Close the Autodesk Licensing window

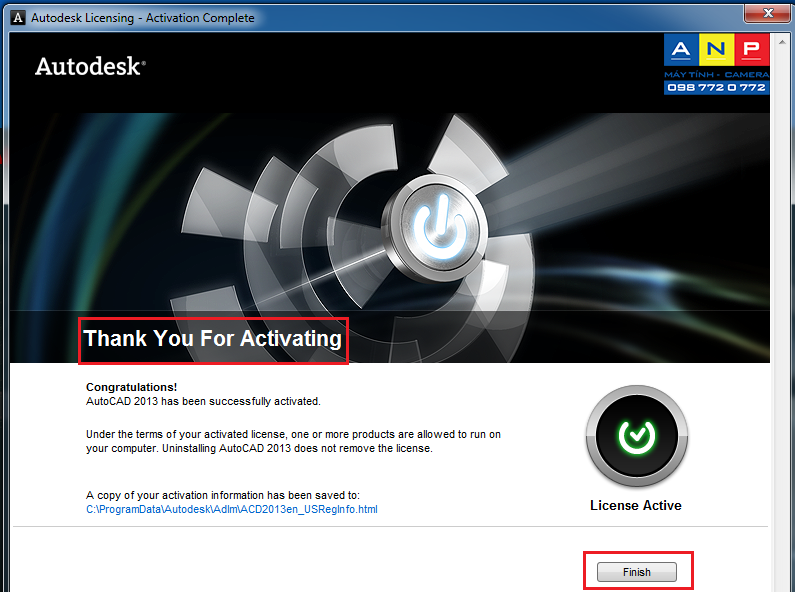pyautogui.click(x=768, y=13)
